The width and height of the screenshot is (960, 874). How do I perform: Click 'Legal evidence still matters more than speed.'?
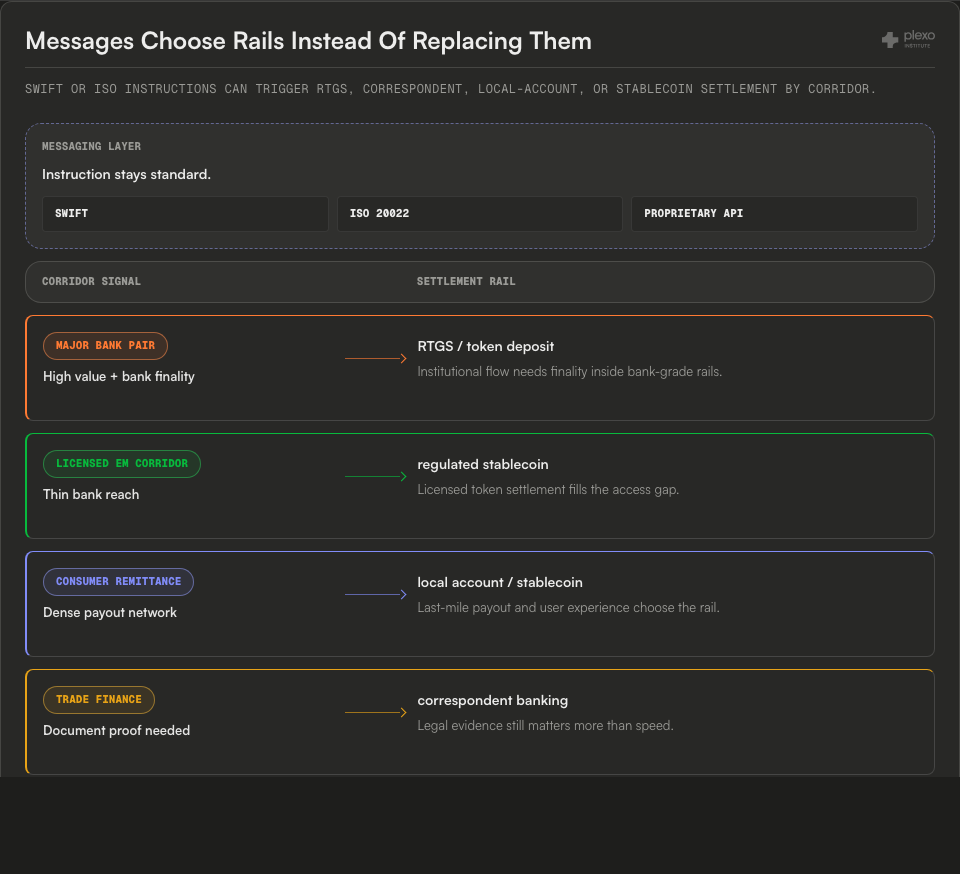tap(546, 726)
